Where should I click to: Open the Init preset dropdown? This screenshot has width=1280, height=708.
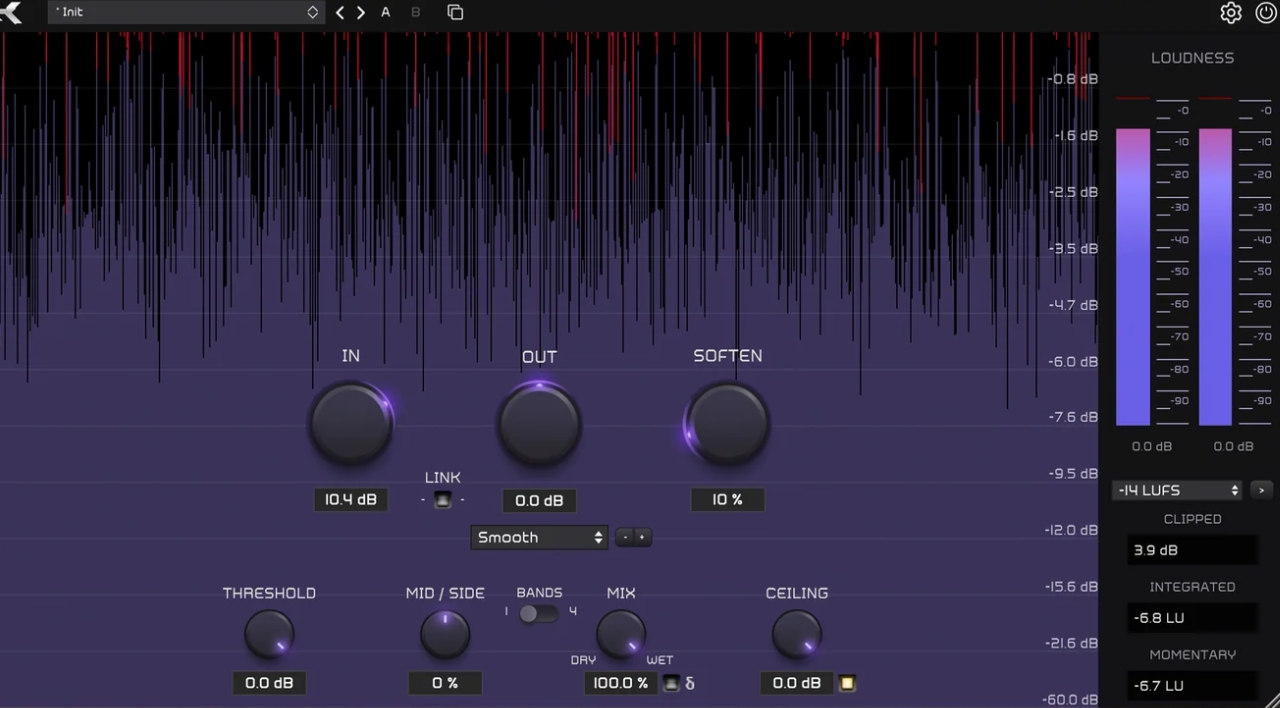(186, 12)
